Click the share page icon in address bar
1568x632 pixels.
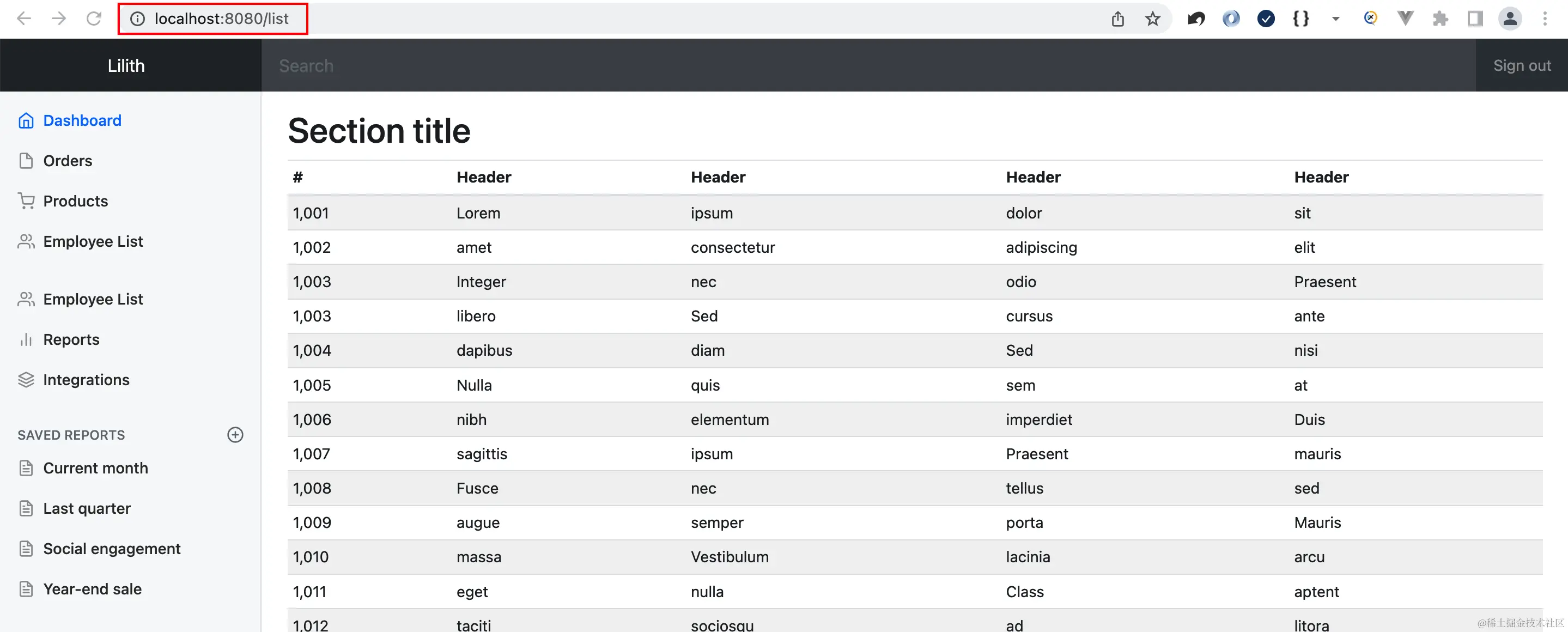click(x=1117, y=19)
